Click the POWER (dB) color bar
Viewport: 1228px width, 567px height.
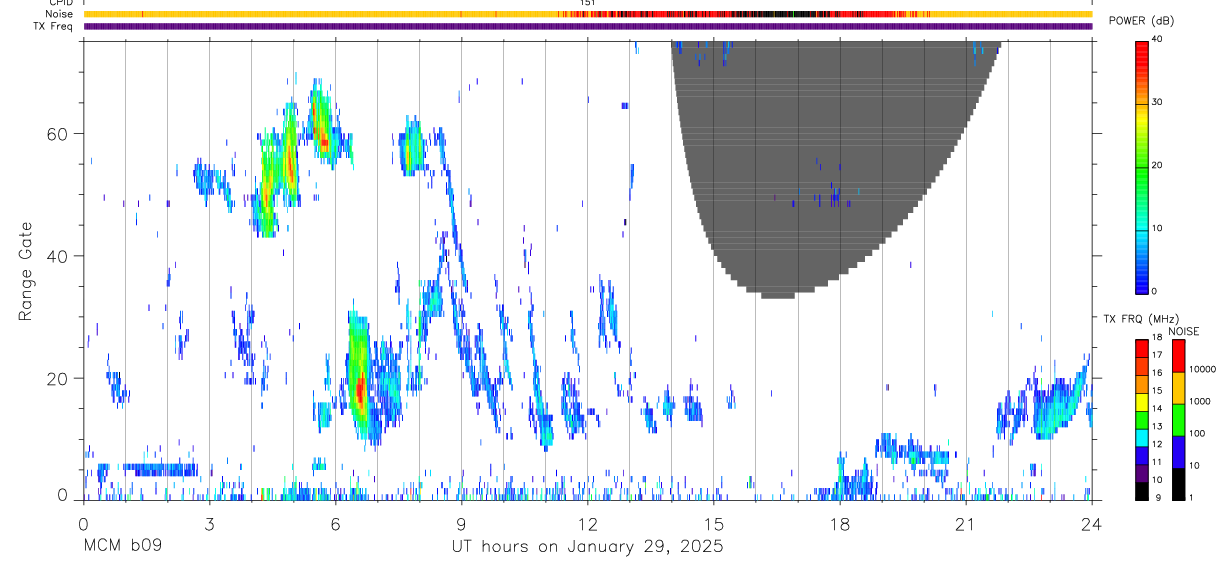point(1141,166)
